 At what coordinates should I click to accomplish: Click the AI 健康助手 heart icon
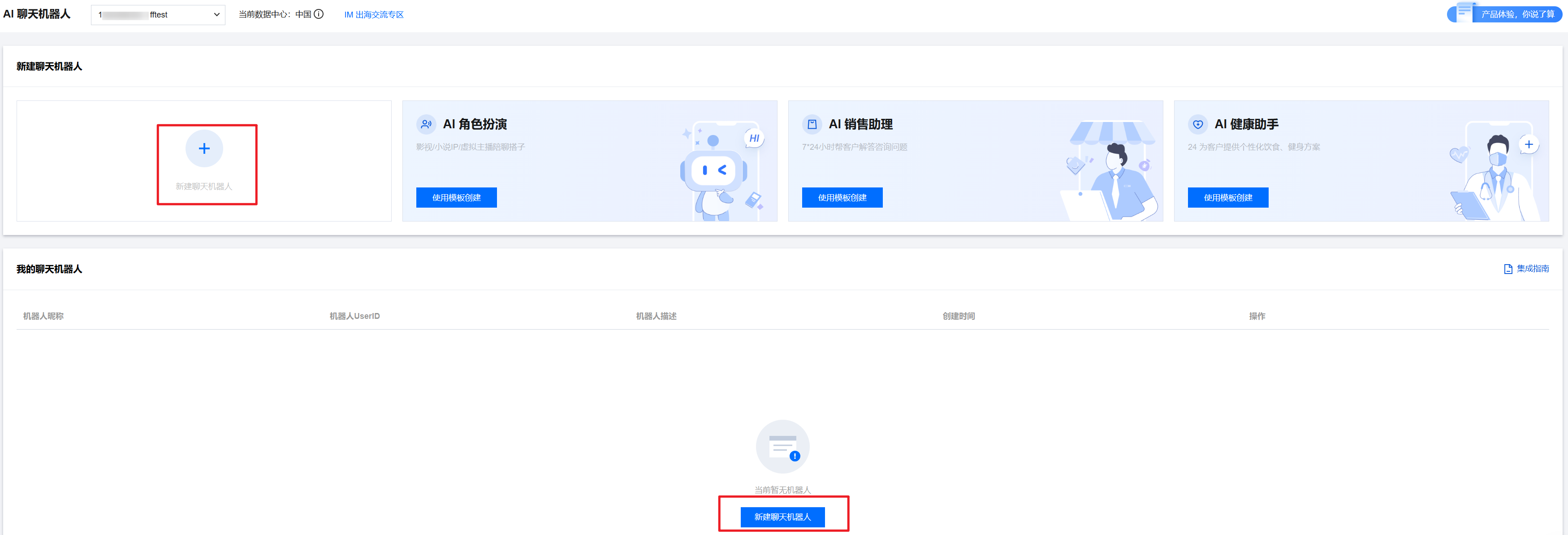1197,124
